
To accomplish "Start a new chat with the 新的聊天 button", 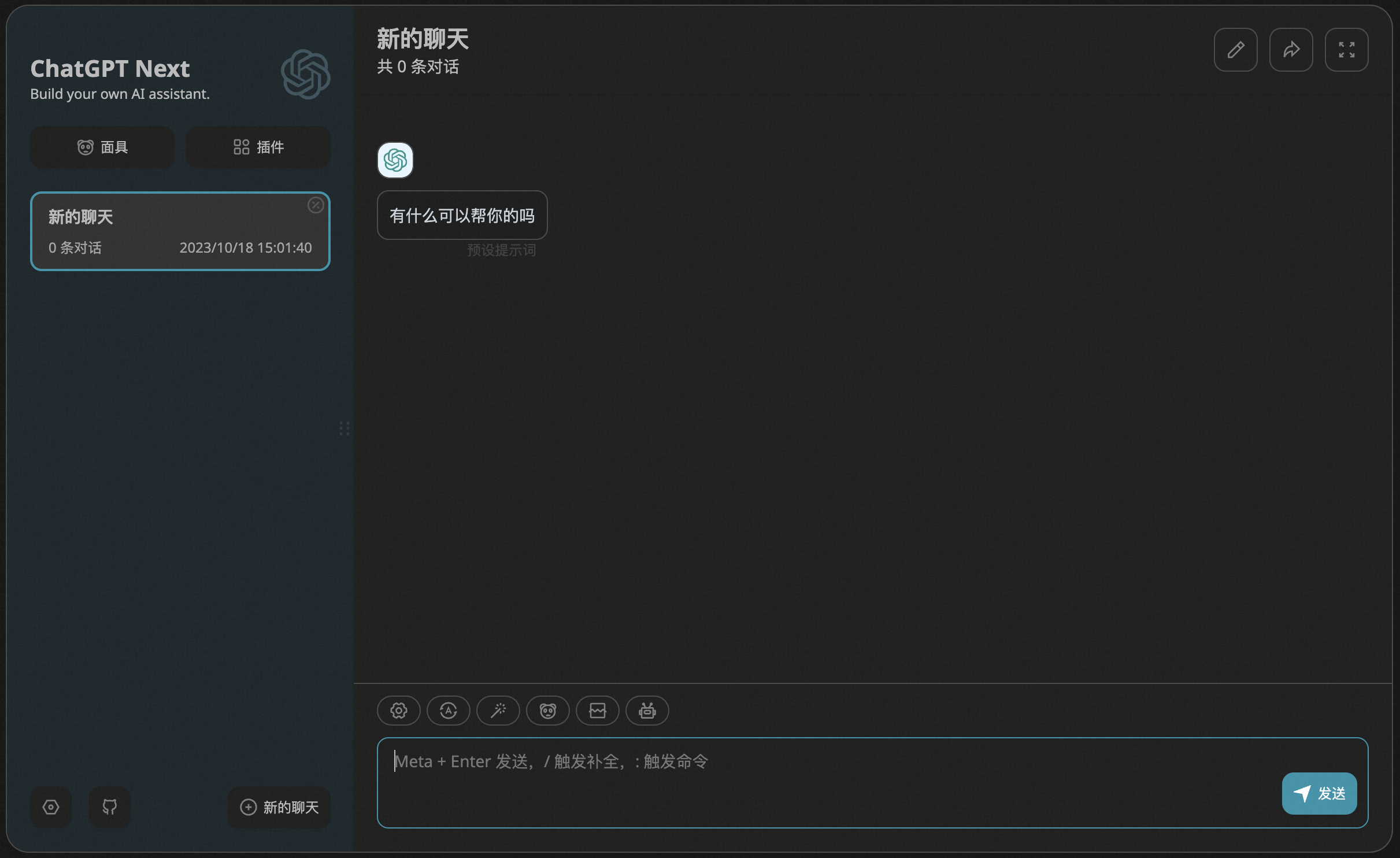I will point(279,807).
